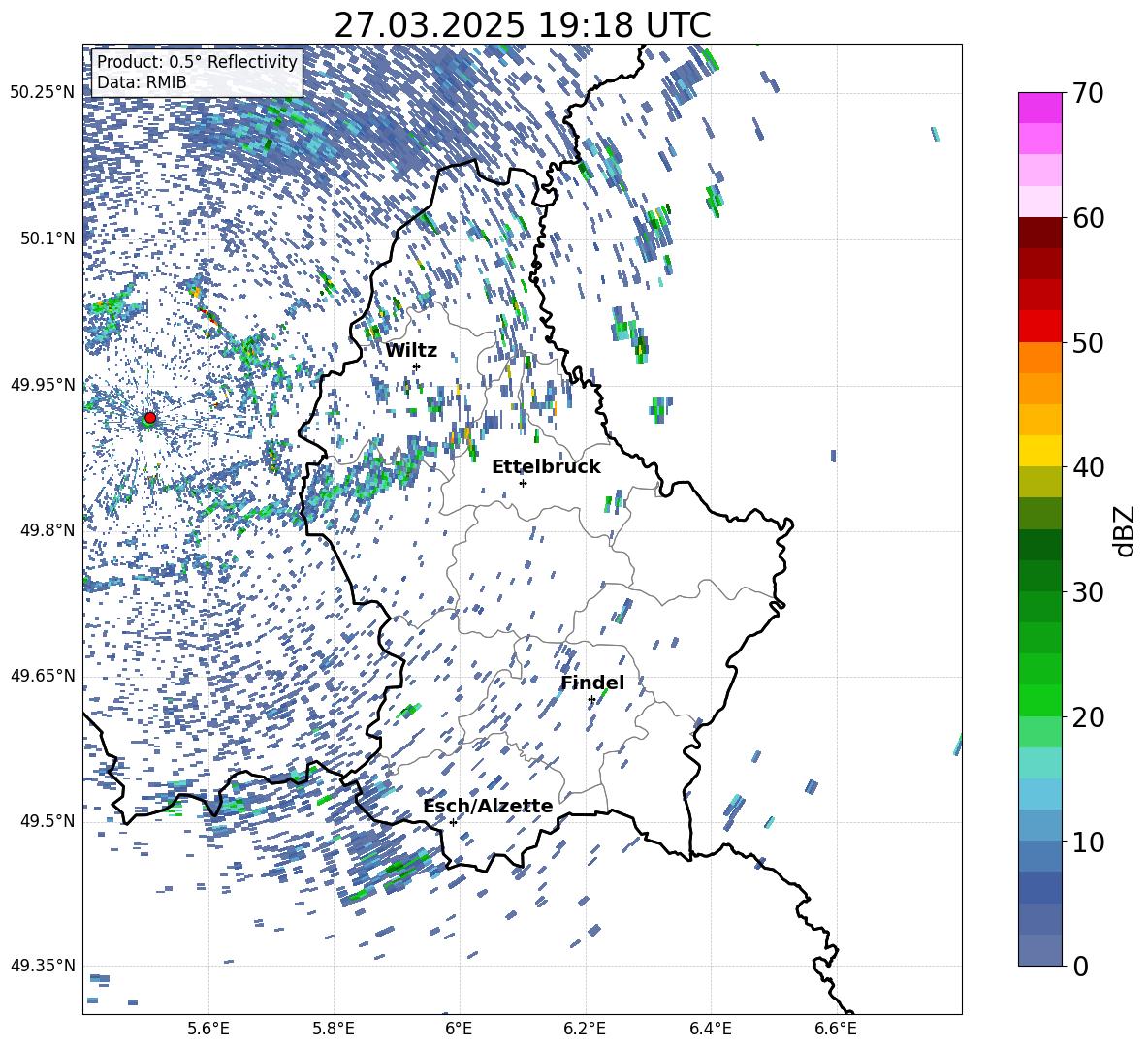Click the Esch/Alzette station cross marker

(453, 822)
